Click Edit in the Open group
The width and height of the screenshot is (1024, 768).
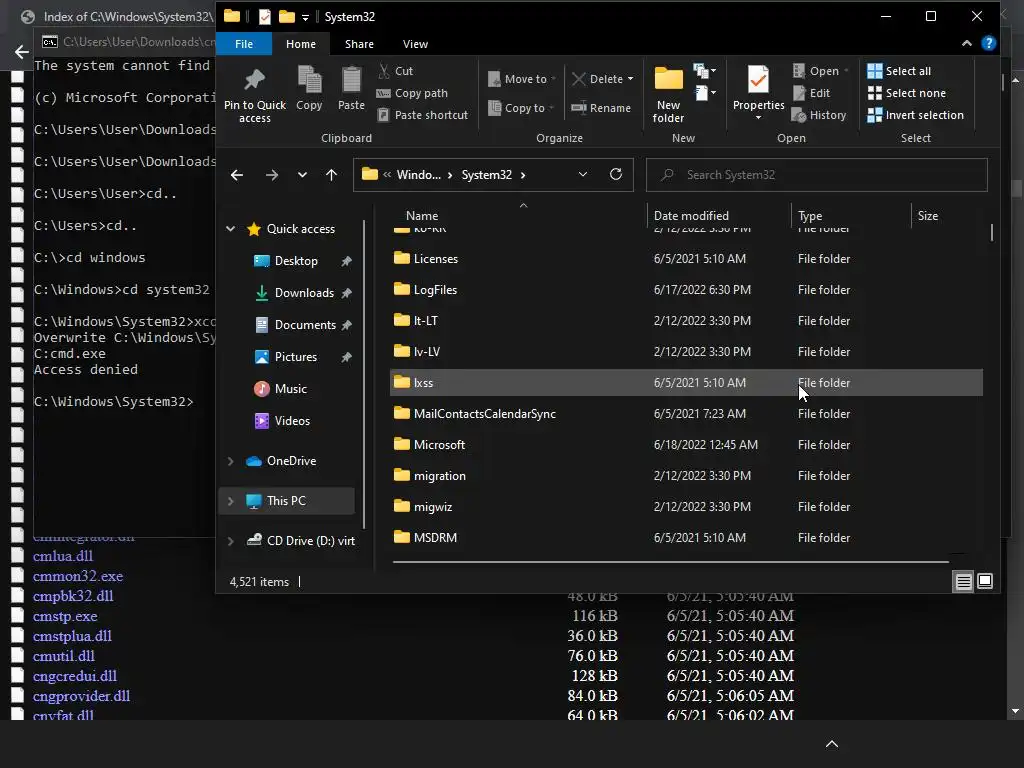(811, 93)
